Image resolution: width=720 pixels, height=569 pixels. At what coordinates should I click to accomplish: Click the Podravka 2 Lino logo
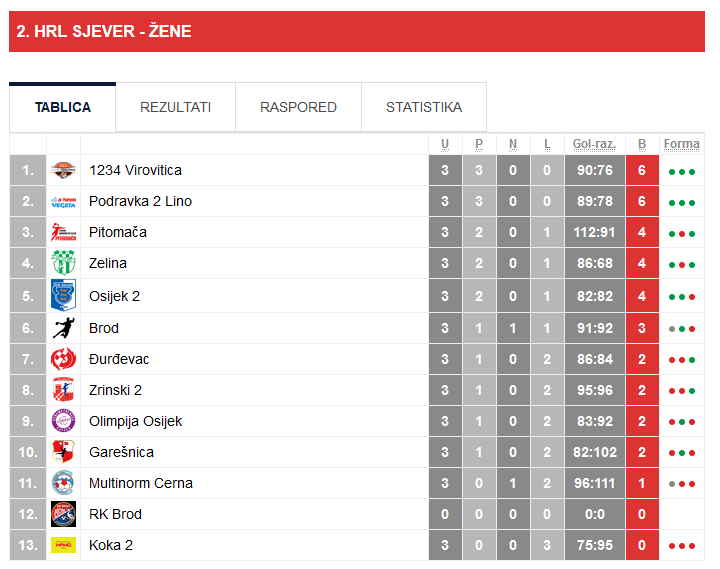pyautogui.click(x=63, y=202)
